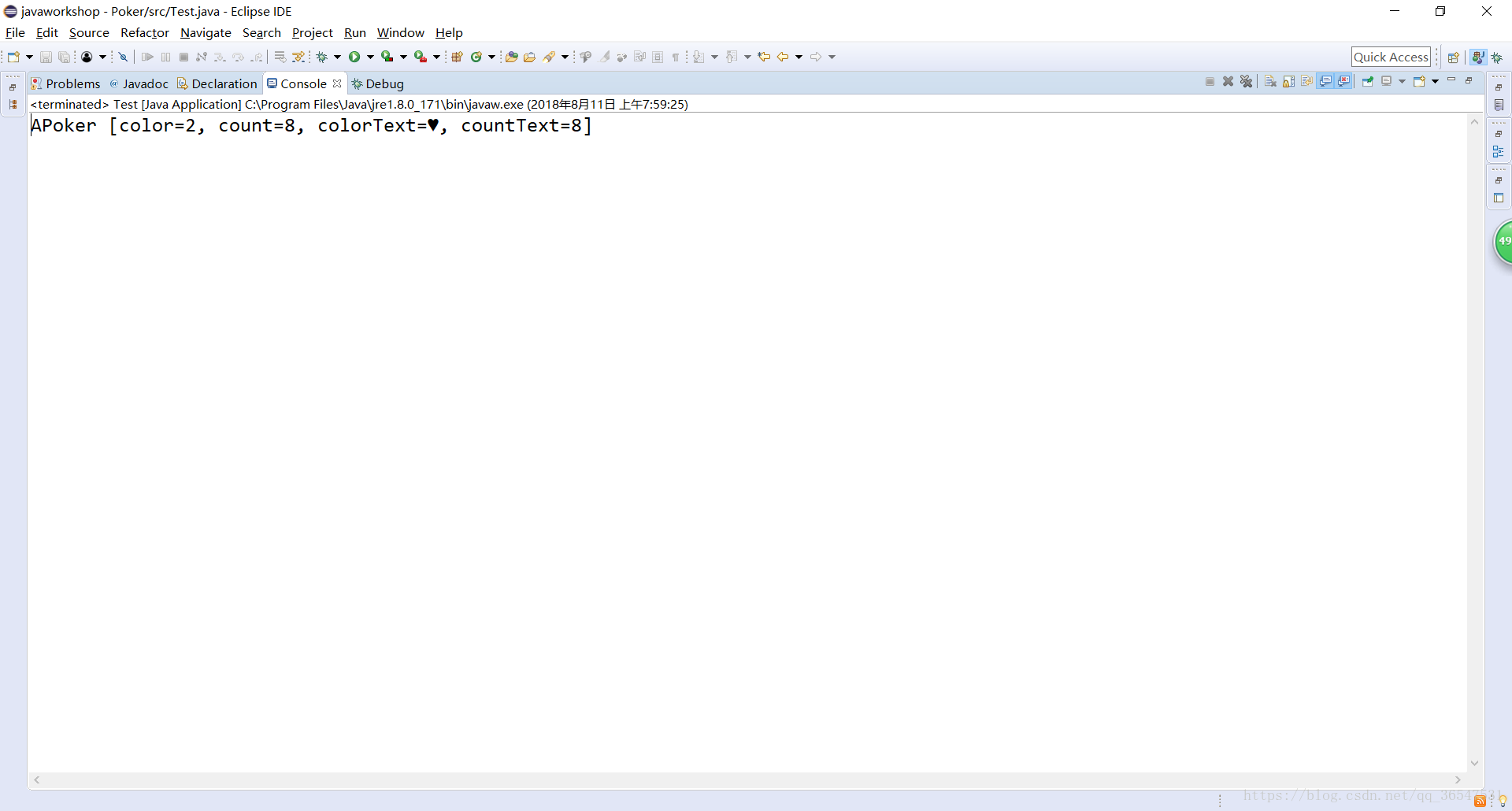This screenshot has width=1512, height=811.
Task: Click the main toolbar Terminate icon
Action: [183, 57]
